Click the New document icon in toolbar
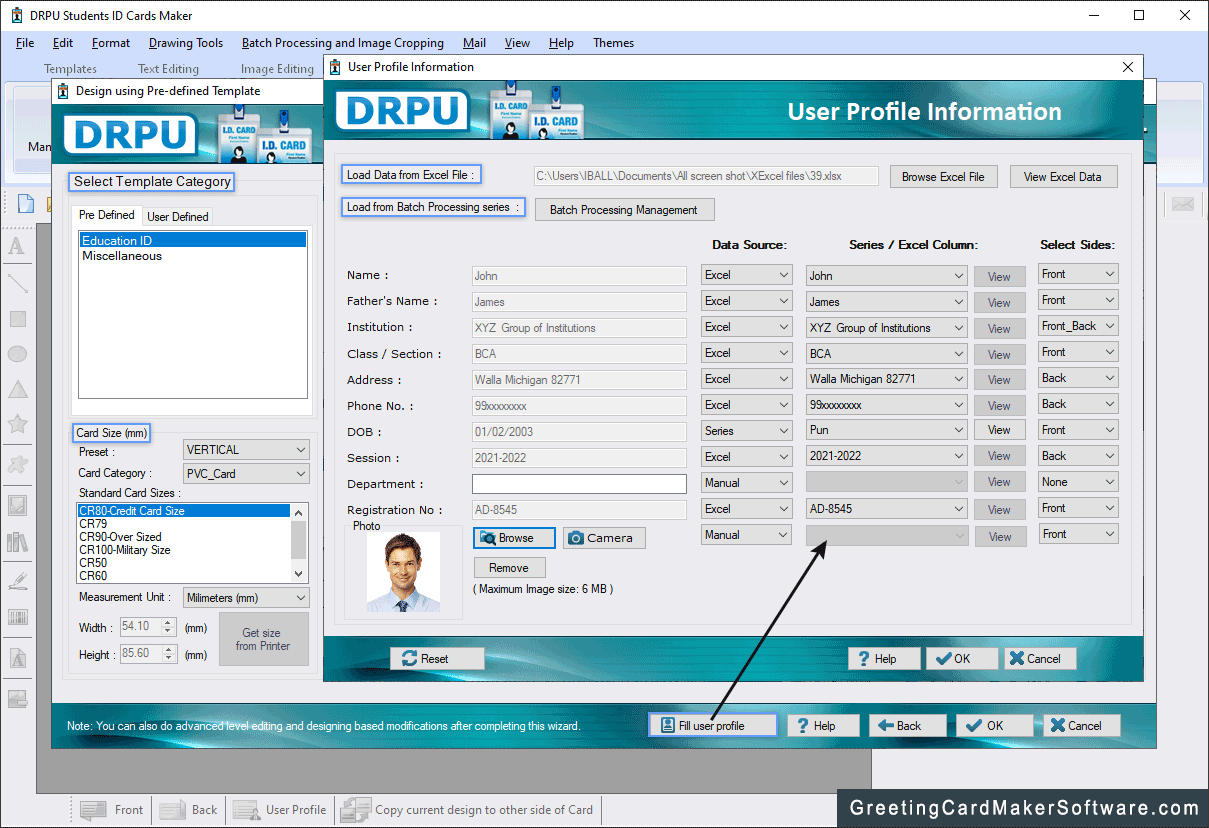This screenshot has width=1209, height=828. coord(26,204)
